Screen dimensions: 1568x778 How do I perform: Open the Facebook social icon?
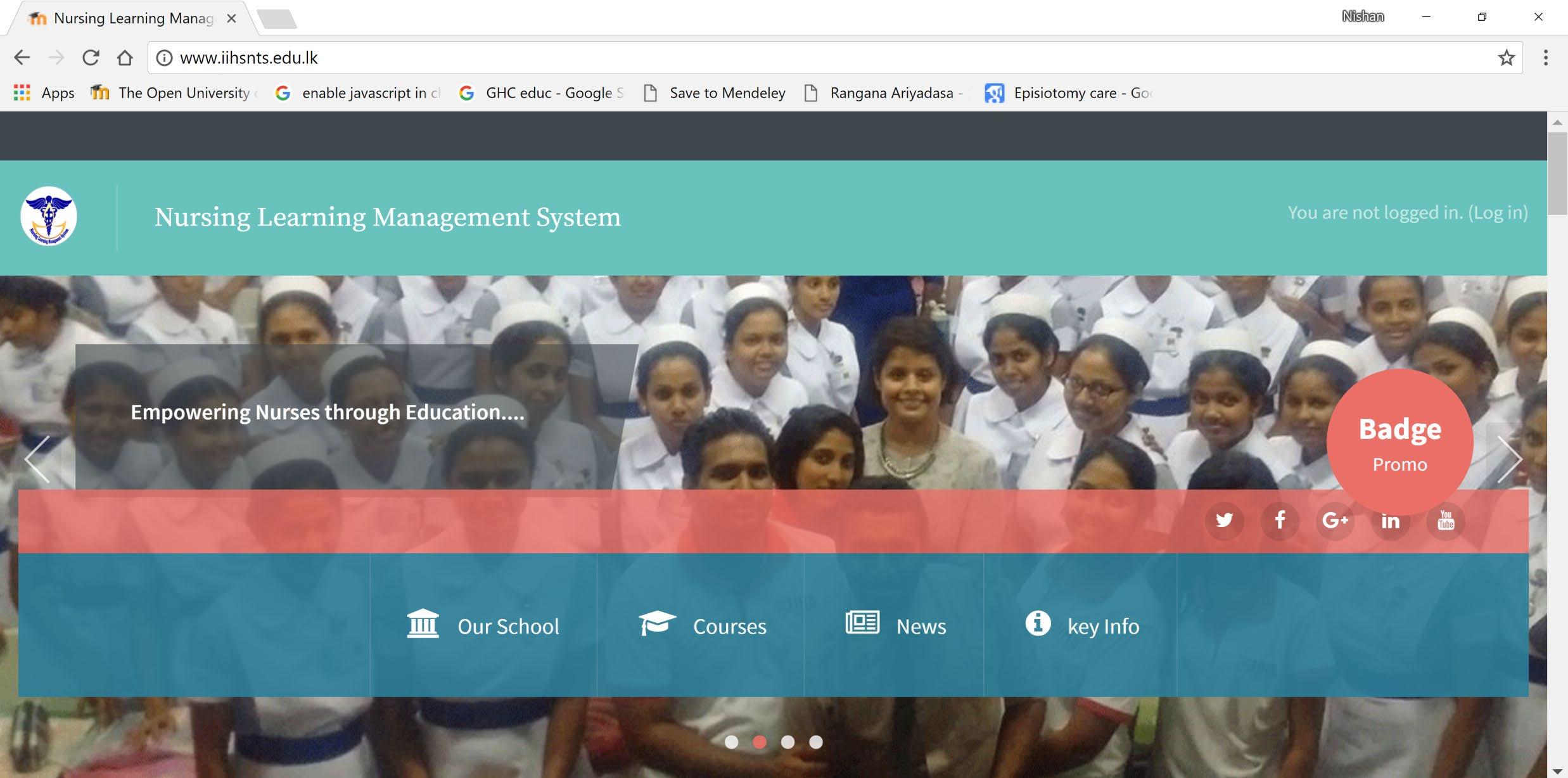point(1280,521)
